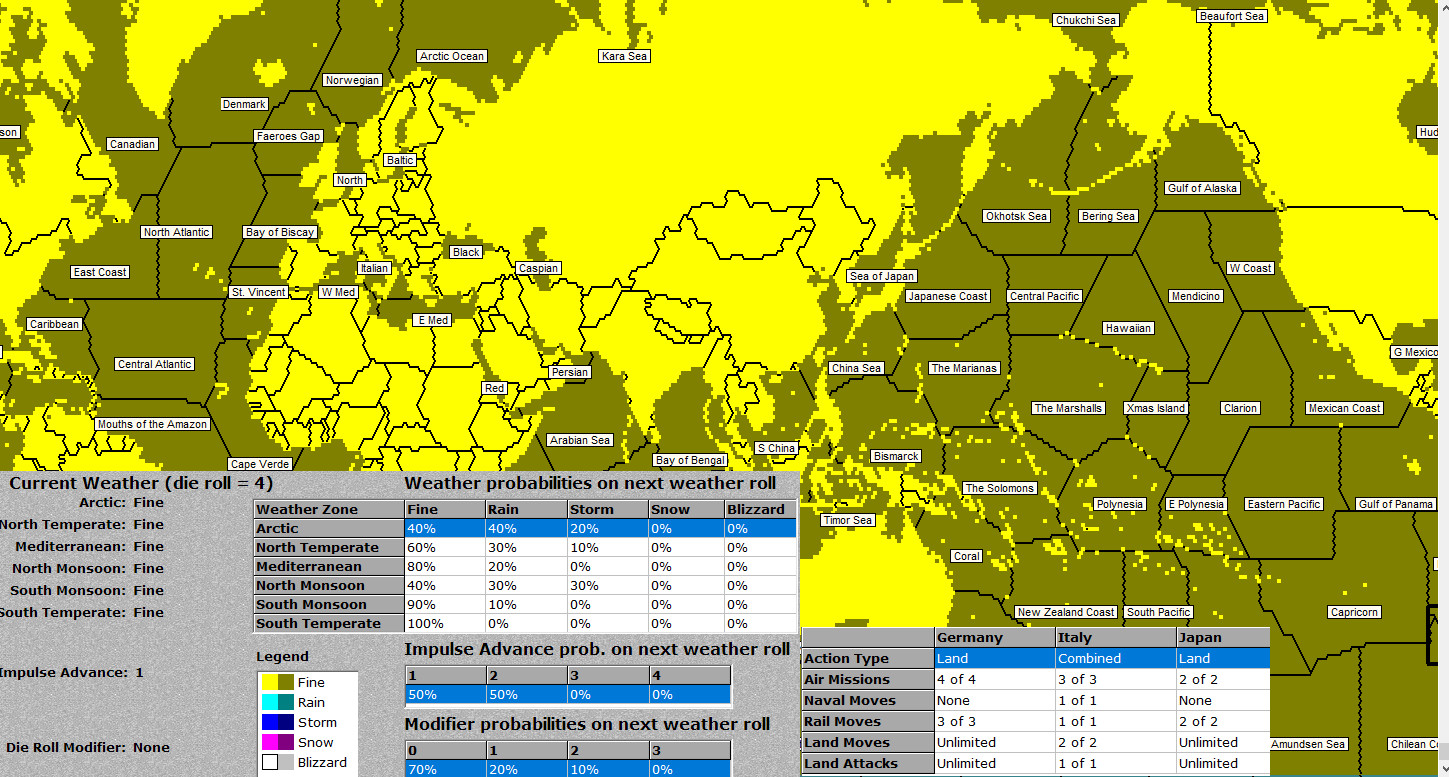
Task: Click the Capricorn label
Action: pos(1355,612)
